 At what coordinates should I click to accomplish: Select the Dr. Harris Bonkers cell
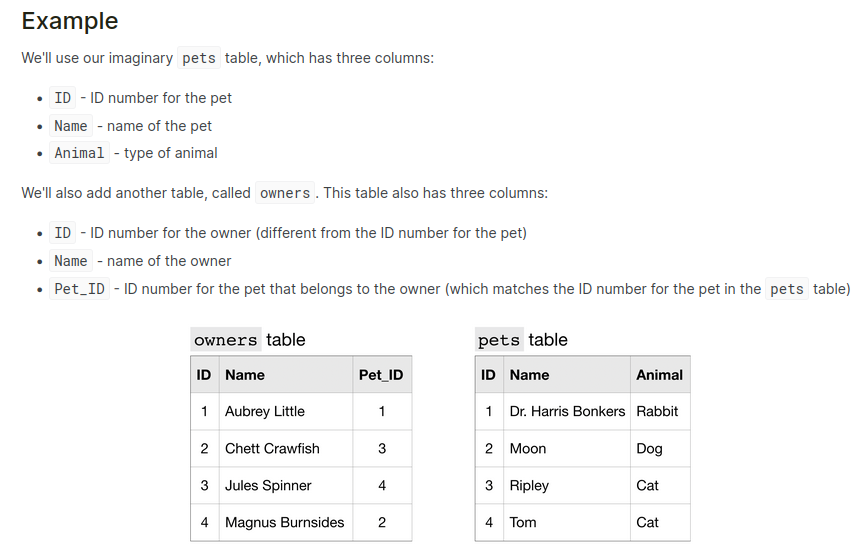click(567, 411)
